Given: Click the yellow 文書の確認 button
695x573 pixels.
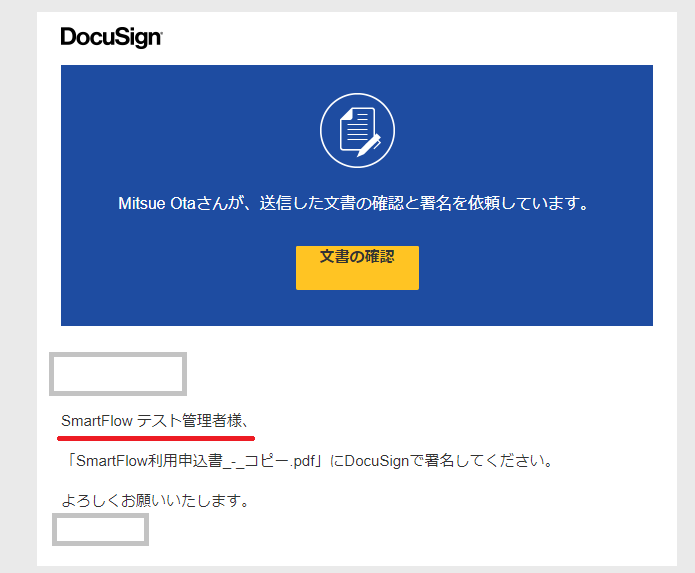Looking at the screenshot, I should point(357,268).
